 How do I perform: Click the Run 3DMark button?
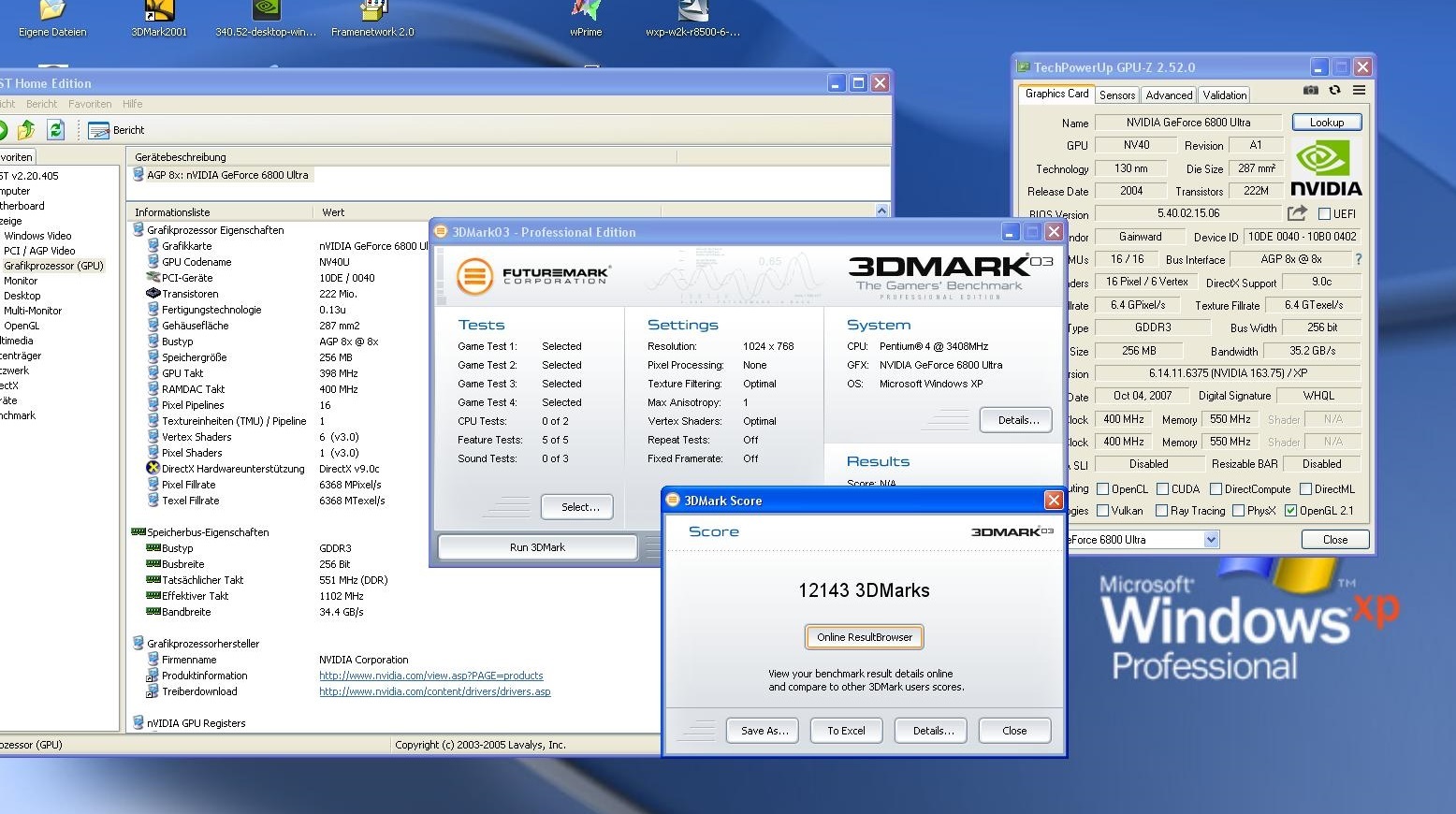537,547
